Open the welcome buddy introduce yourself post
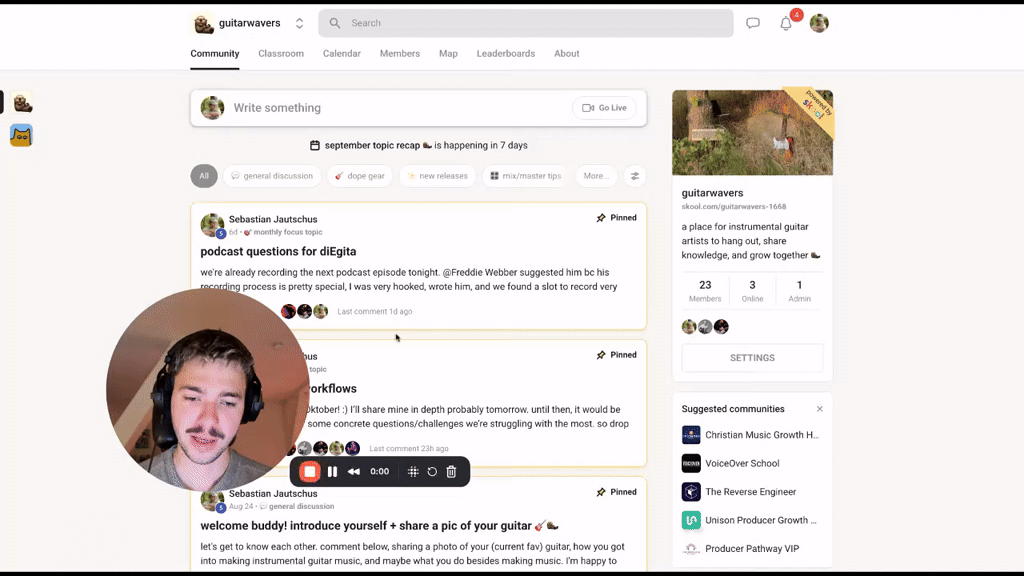 point(379,526)
